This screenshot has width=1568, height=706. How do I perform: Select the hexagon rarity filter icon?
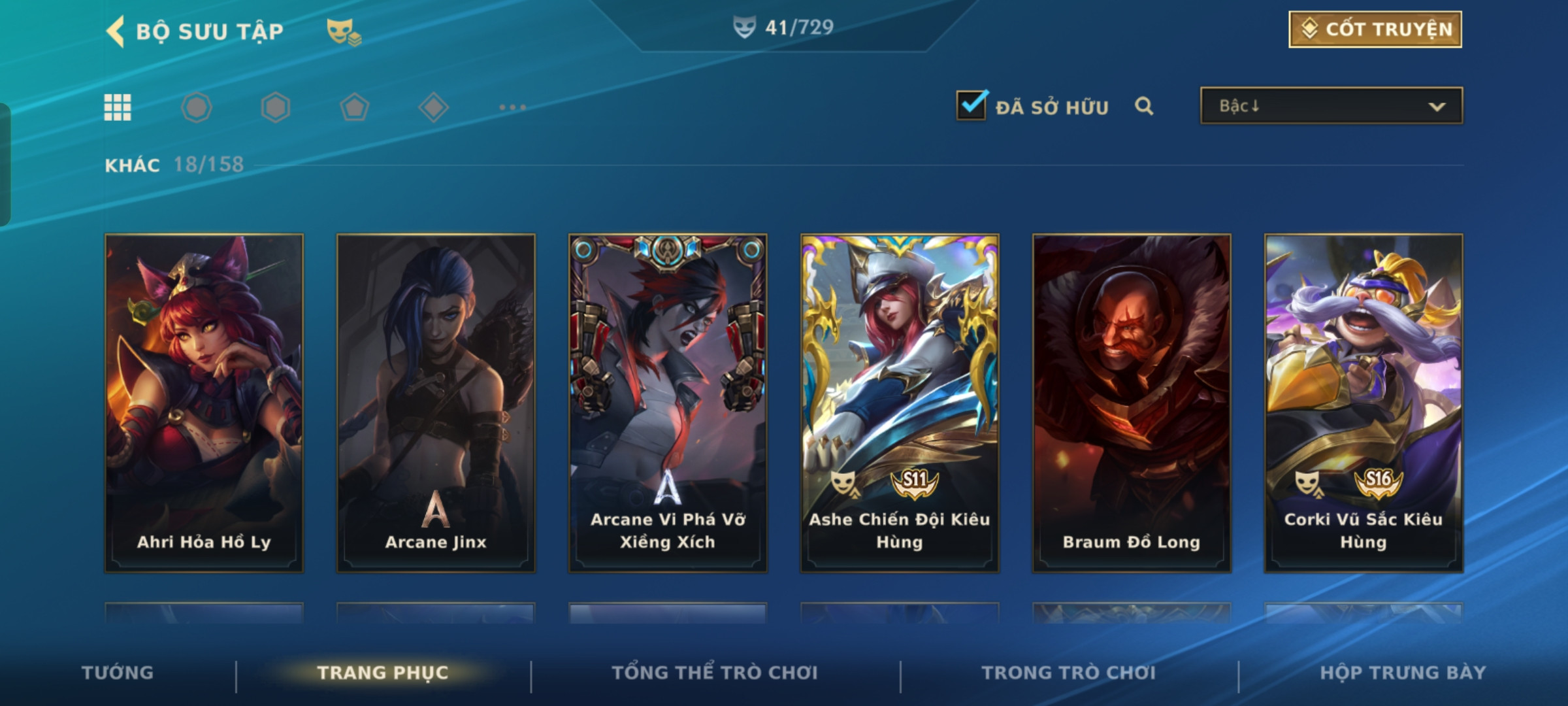click(276, 107)
